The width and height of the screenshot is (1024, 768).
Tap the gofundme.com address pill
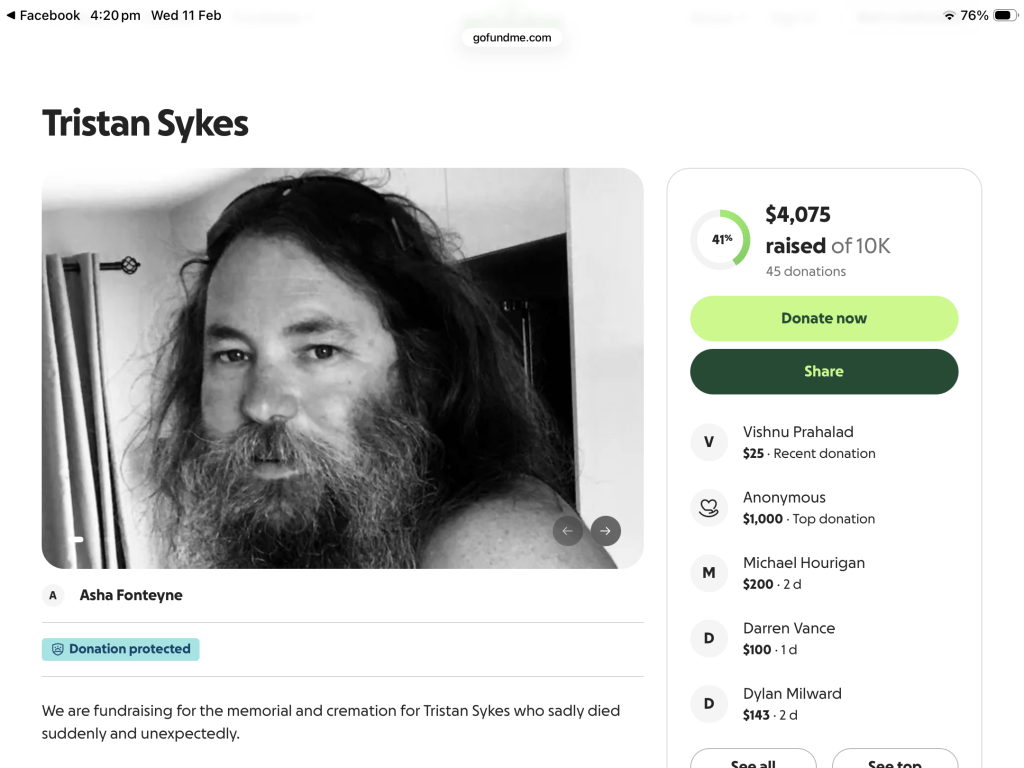tap(512, 38)
